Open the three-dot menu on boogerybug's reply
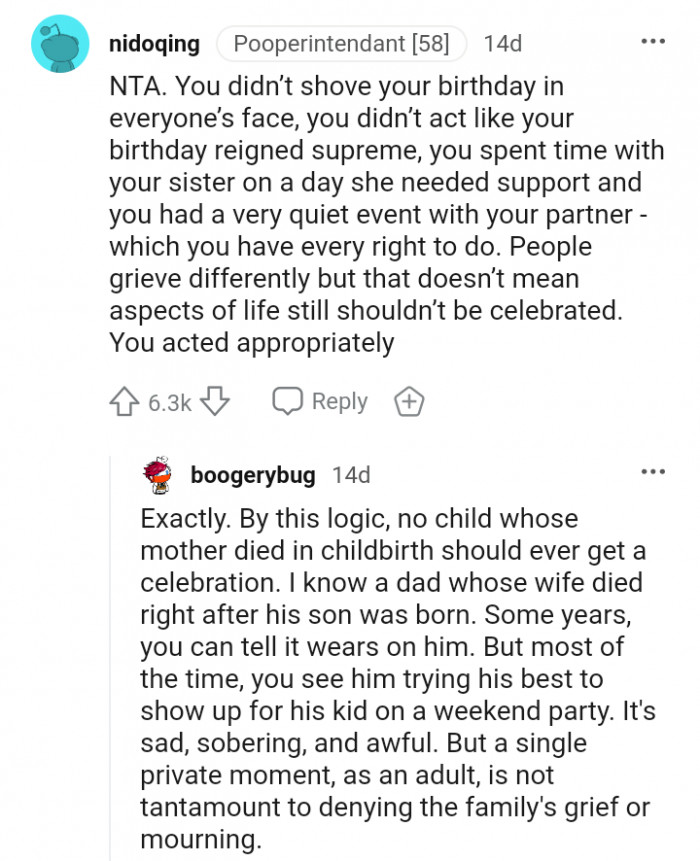Image resolution: width=700 pixels, height=861 pixels. tap(651, 471)
